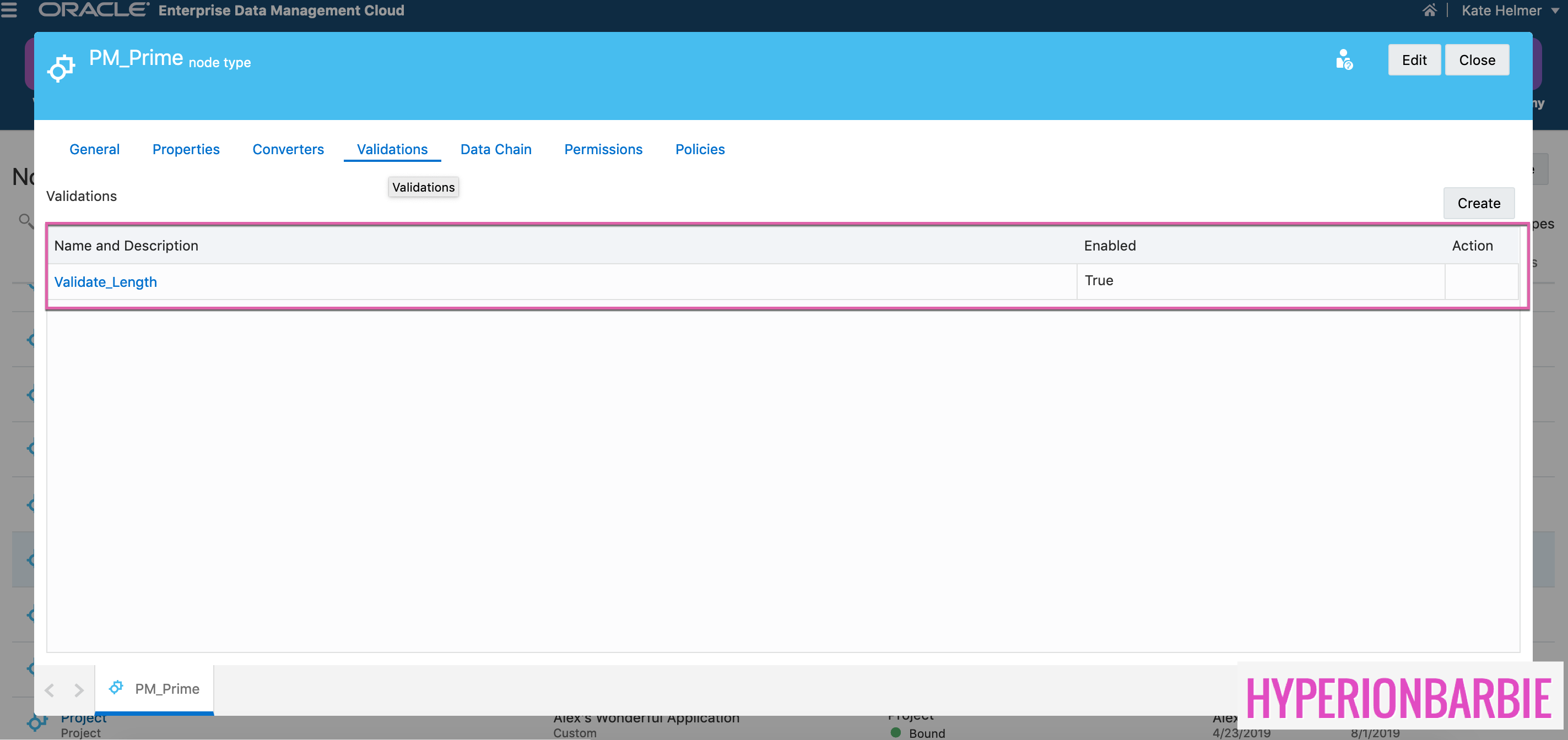The width and height of the screenshot is (1568, 740).
Task: Click the Name and Description column header
Action: pyautogui.click(x=126, y=245)
